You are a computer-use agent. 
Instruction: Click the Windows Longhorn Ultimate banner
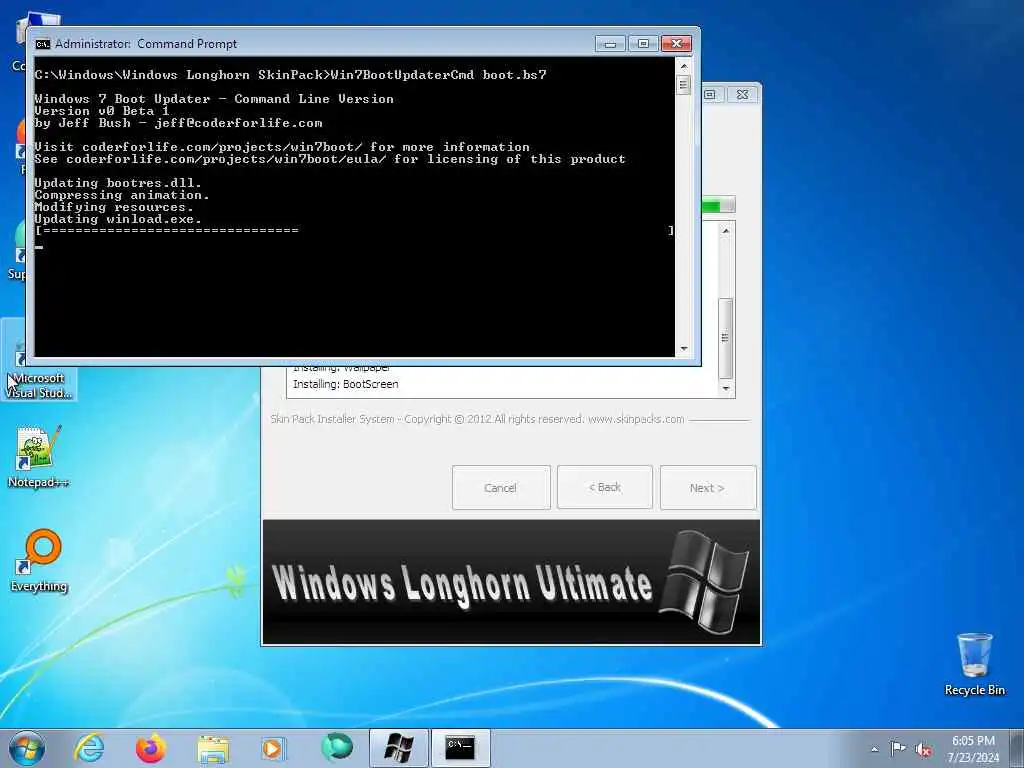tap(511, 582)
